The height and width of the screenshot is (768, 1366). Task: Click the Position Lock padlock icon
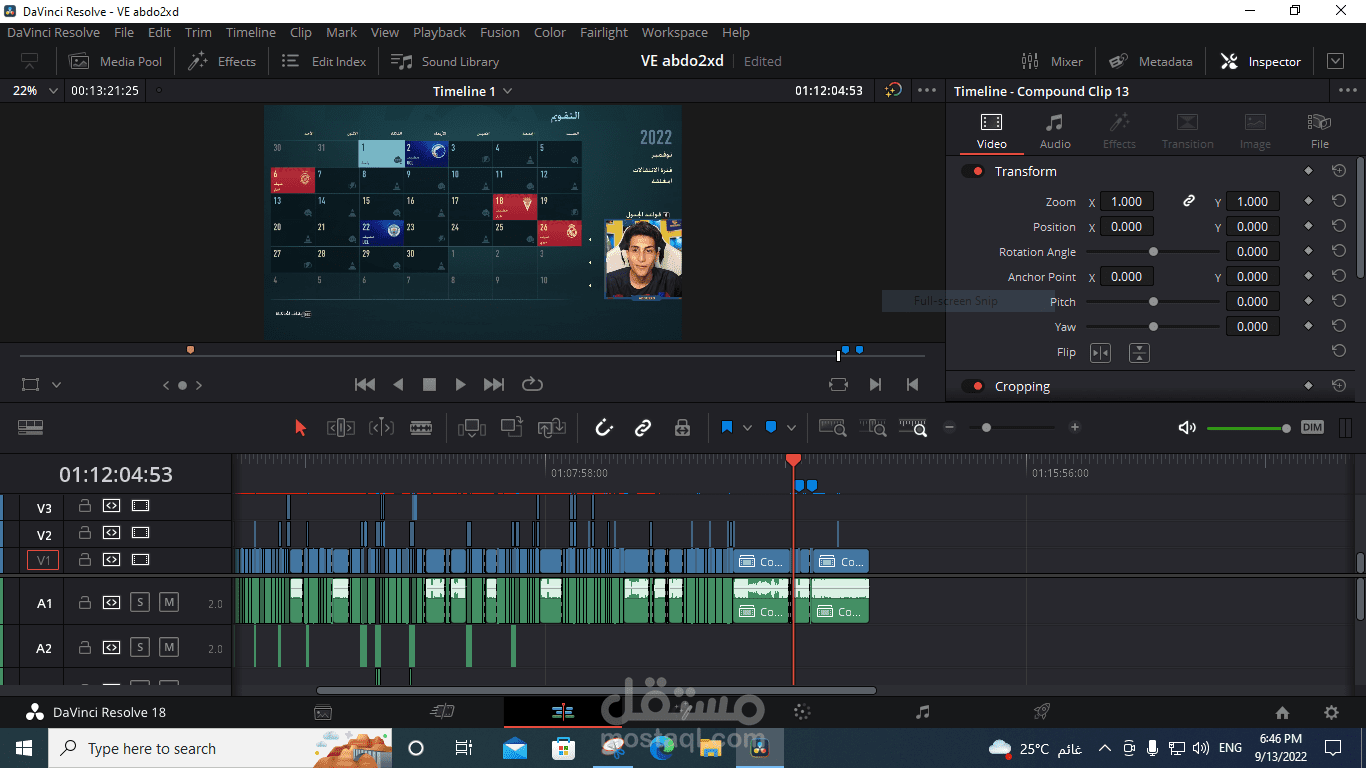(x=682, y=428)
